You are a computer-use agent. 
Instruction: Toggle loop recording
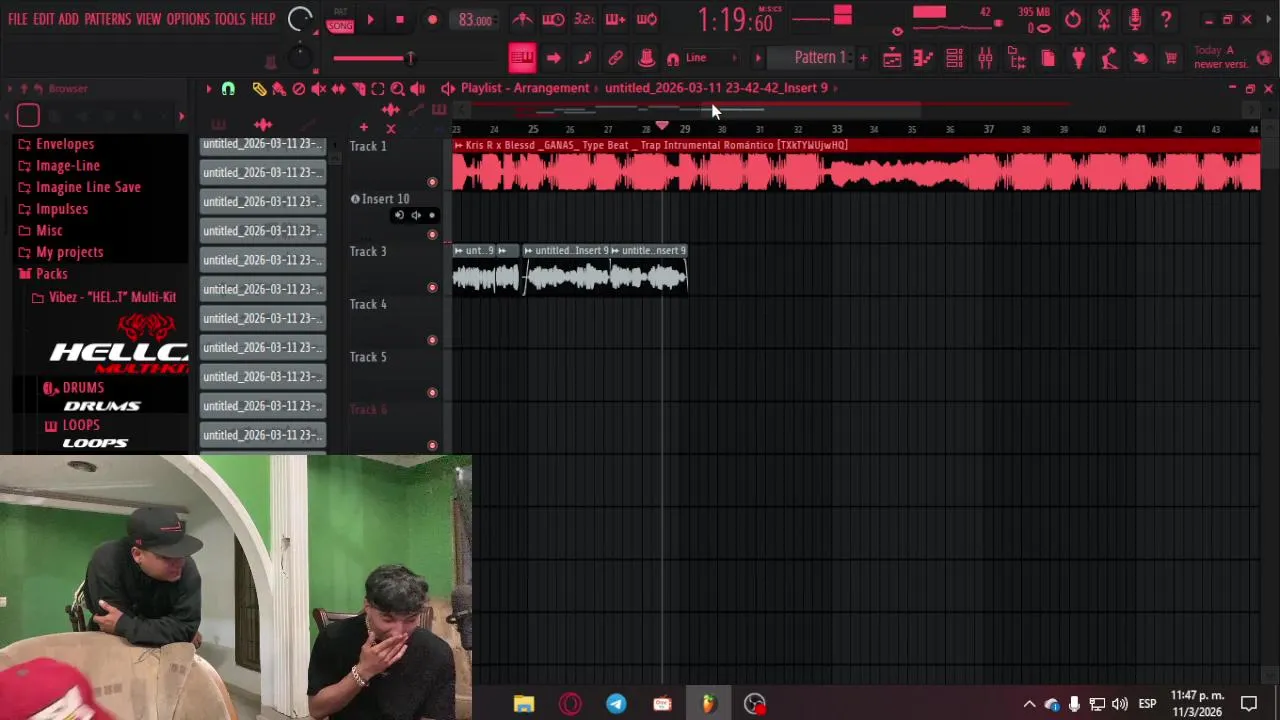[647, 19]
